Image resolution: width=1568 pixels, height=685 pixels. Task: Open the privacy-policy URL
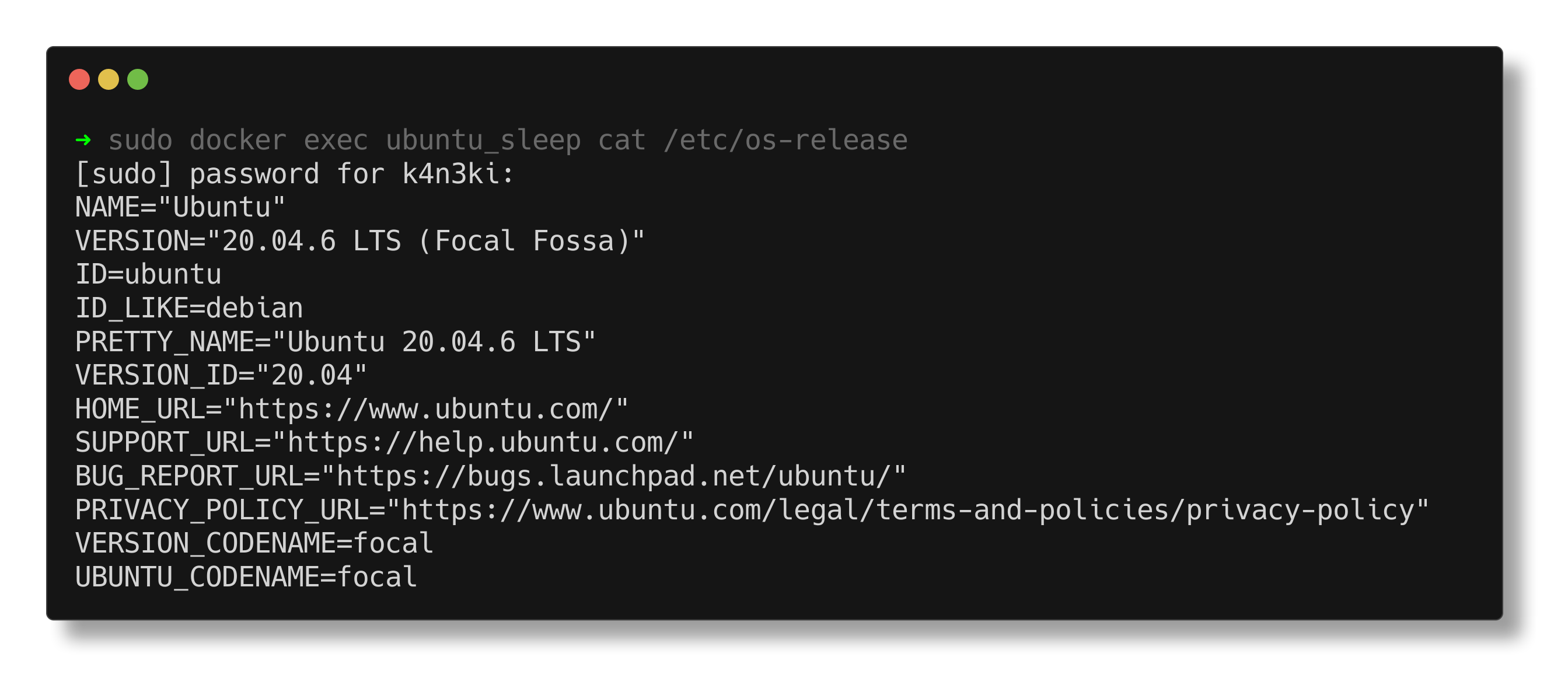(x=908, y=510)
